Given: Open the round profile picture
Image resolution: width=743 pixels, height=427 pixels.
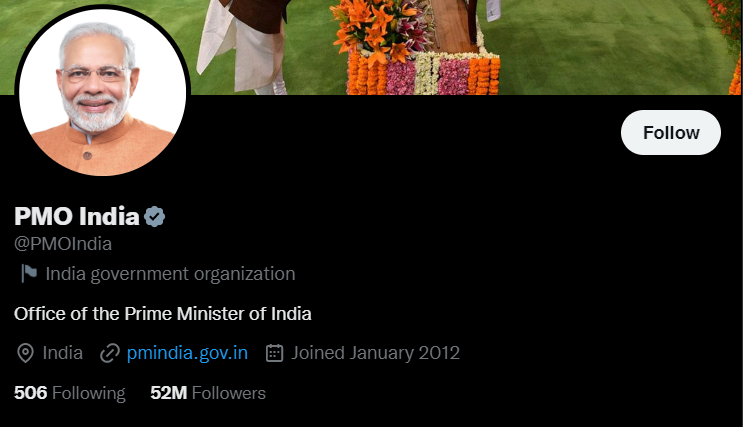Looking at the screenshot, I should (102, 91).
